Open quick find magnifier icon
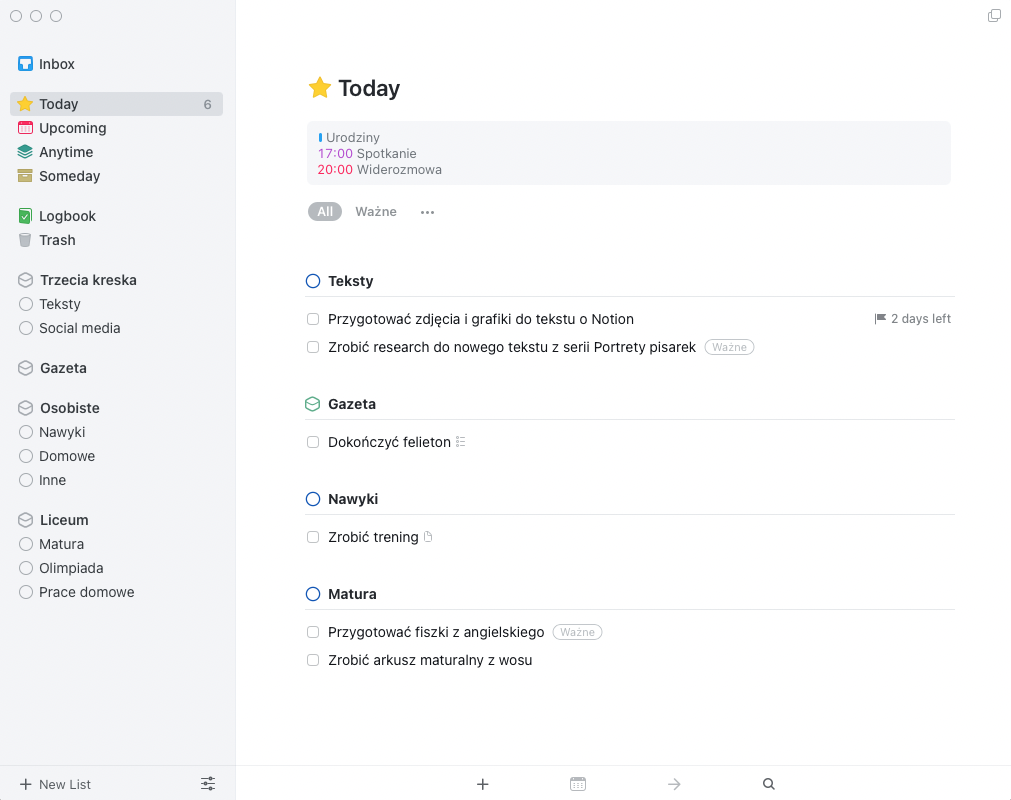The height and width of the screenshot is (800, 1011). (x=769, y=784)
